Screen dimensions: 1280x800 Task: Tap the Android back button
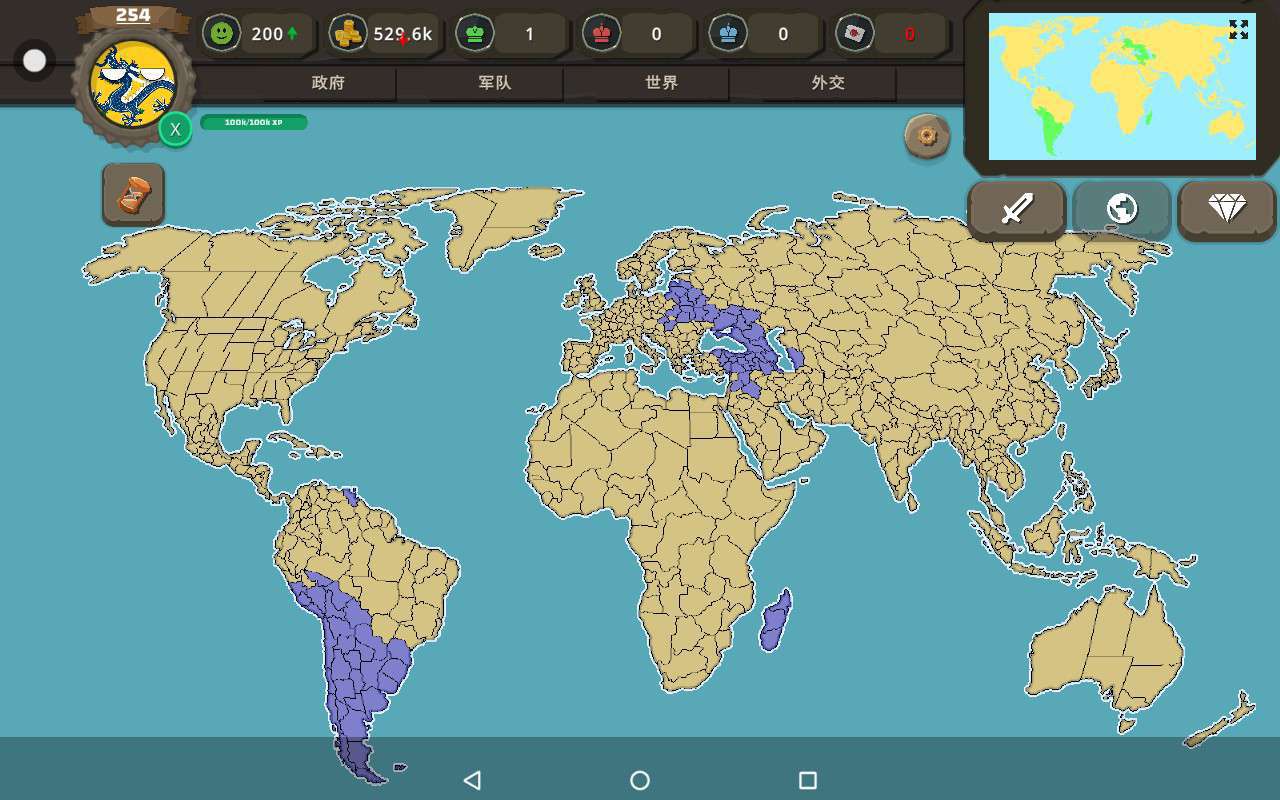pyautogui.click(x=472, y=780)
